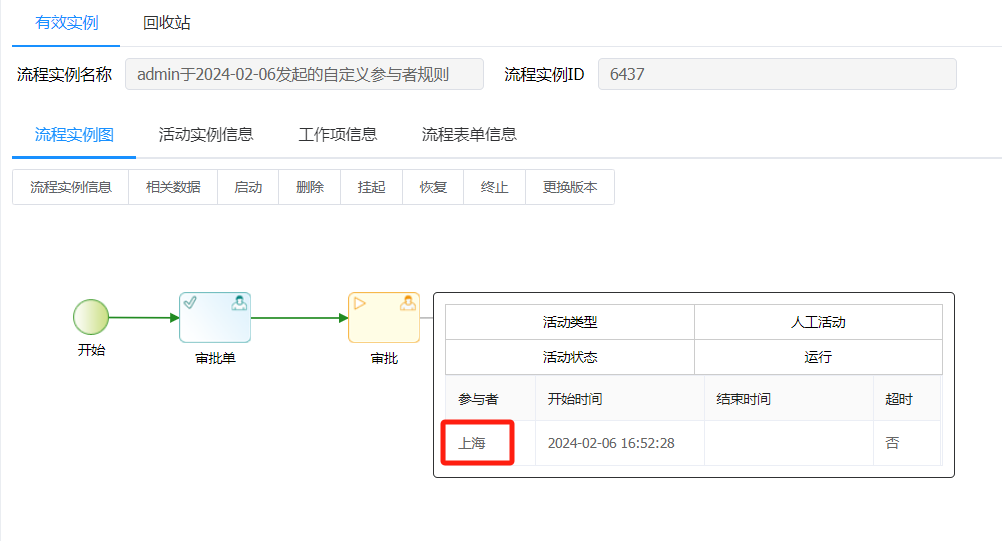Click the checkmark icon on 审批单 node
The image size is (1002, 541).
coord(190,302)
